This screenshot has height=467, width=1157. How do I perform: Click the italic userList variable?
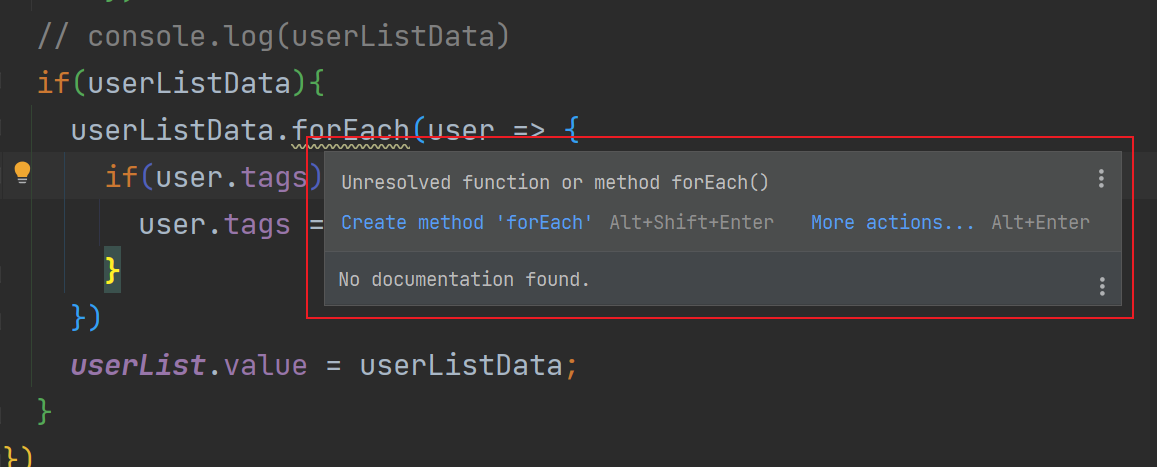click(x=139, y=365)
